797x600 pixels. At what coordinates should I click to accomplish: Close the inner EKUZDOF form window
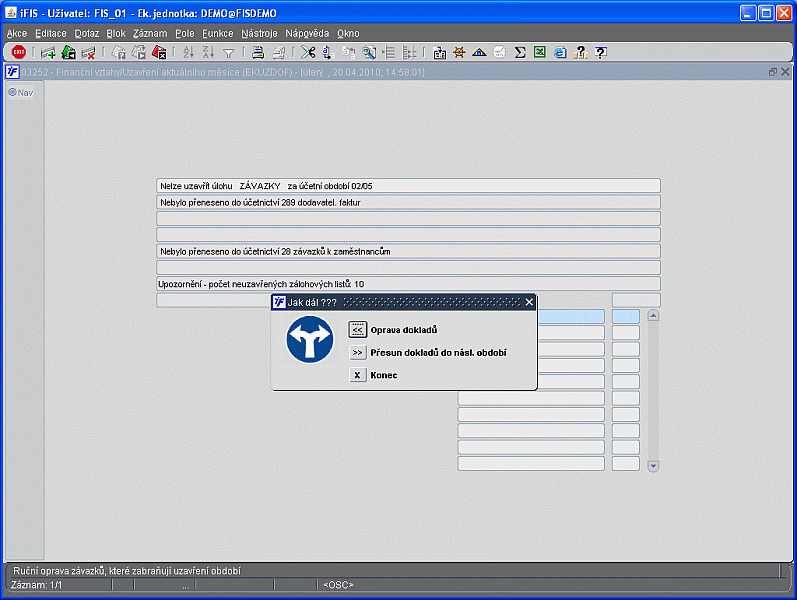coord(785,72)
